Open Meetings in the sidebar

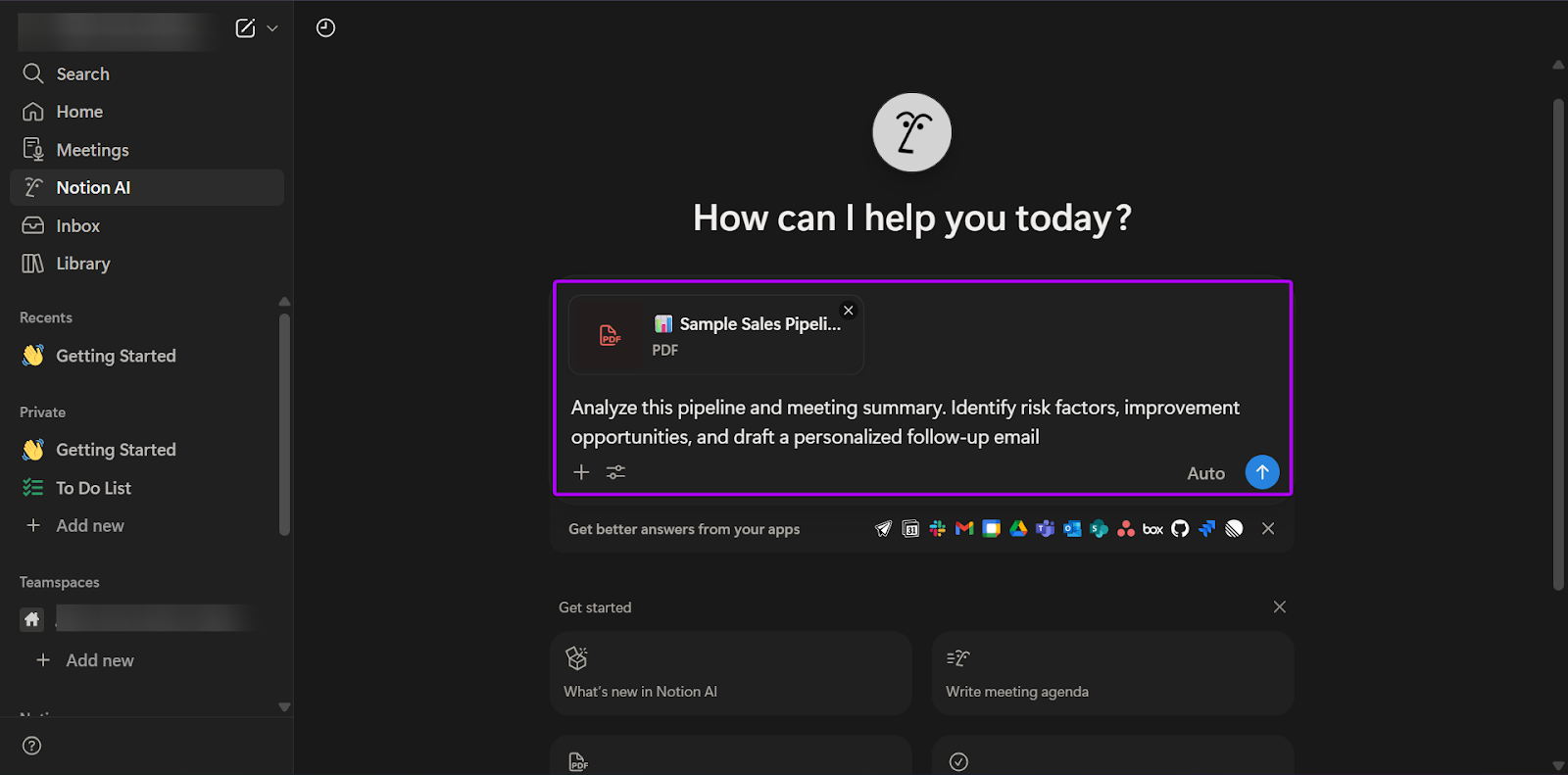coord(147,150)
